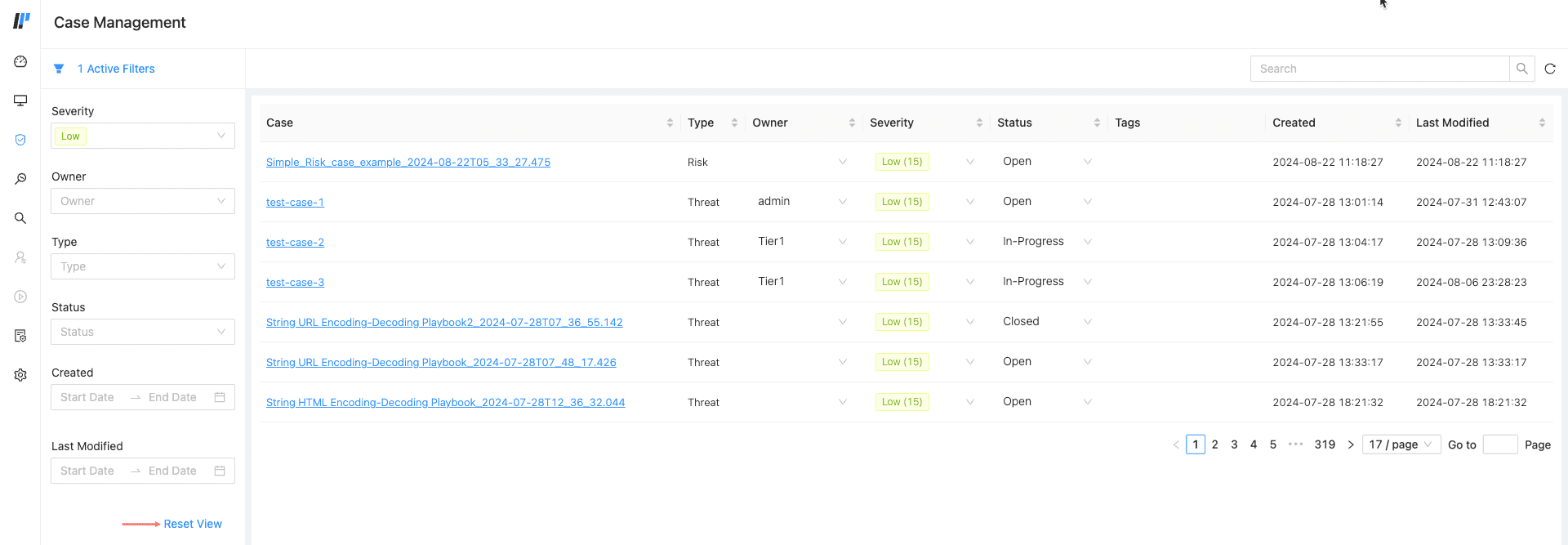
Task: Click the search magnifier button
Action: click(1522, 69)
